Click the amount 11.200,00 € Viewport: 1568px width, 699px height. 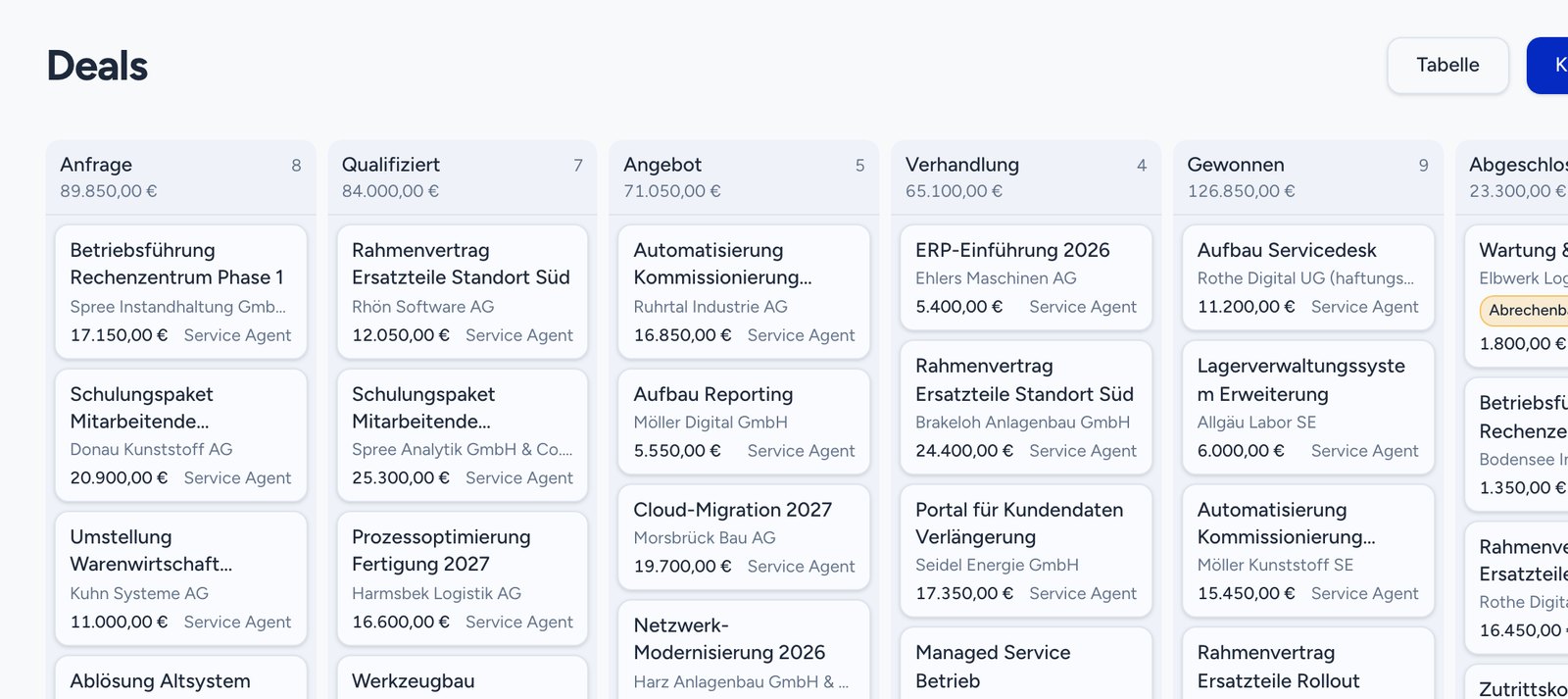[1247, 307]
